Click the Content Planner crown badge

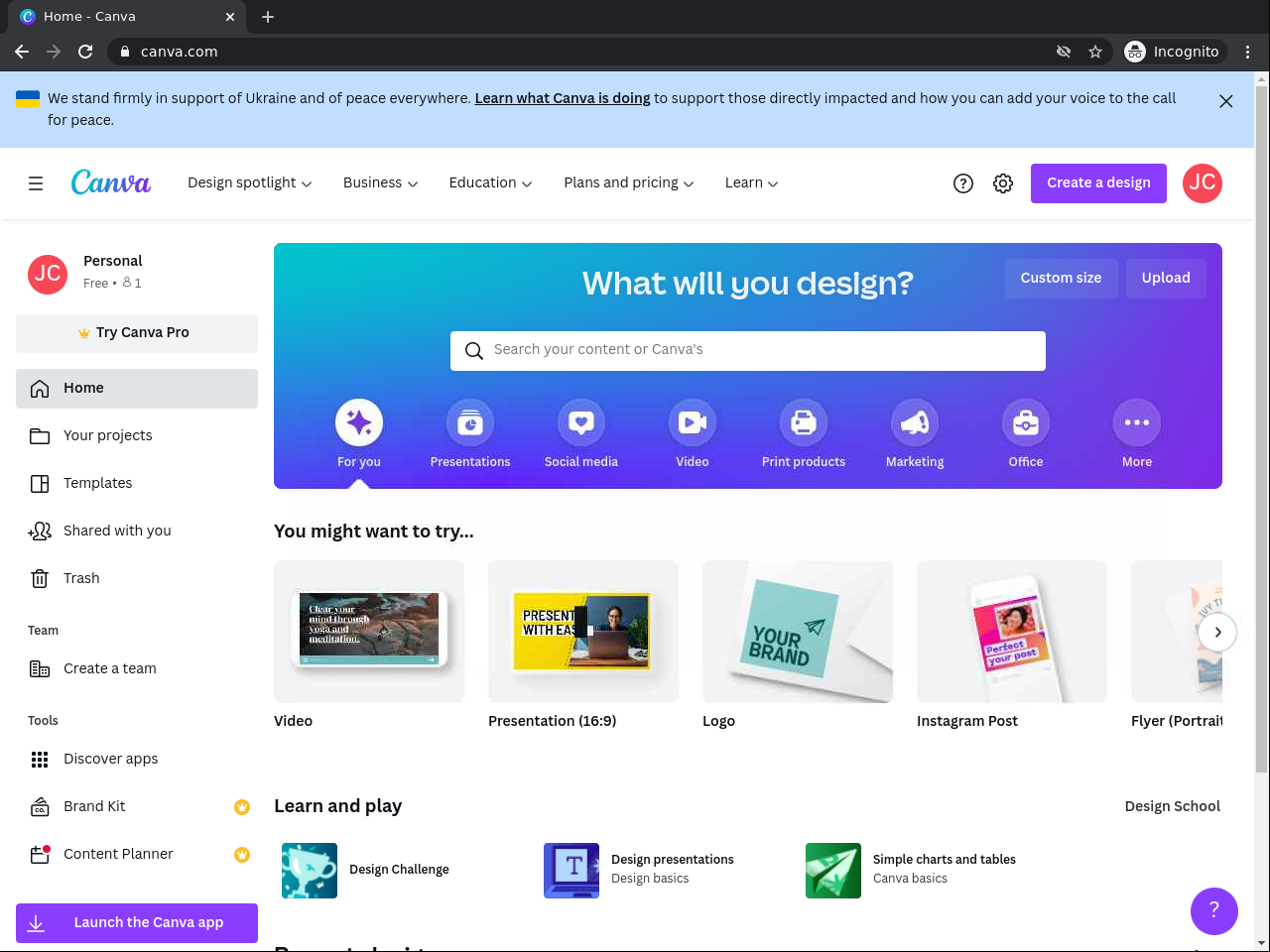[242, 855]
